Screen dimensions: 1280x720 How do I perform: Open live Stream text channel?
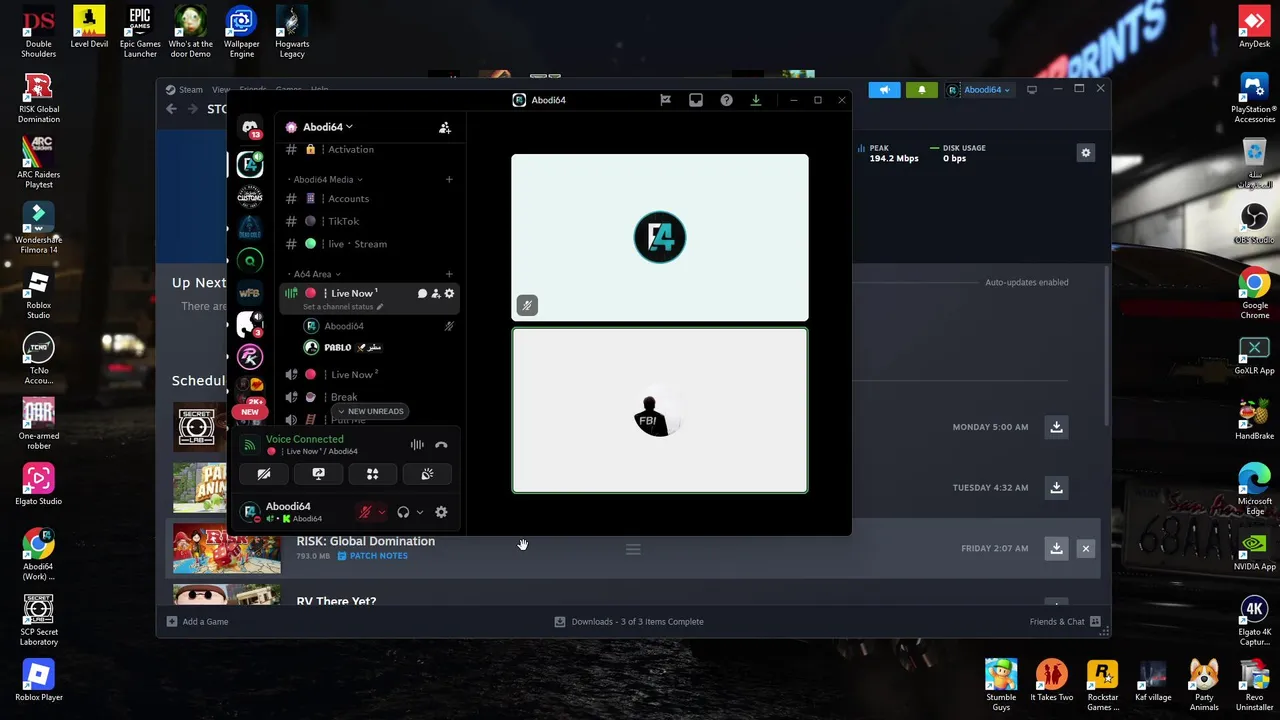pos(369,244)
